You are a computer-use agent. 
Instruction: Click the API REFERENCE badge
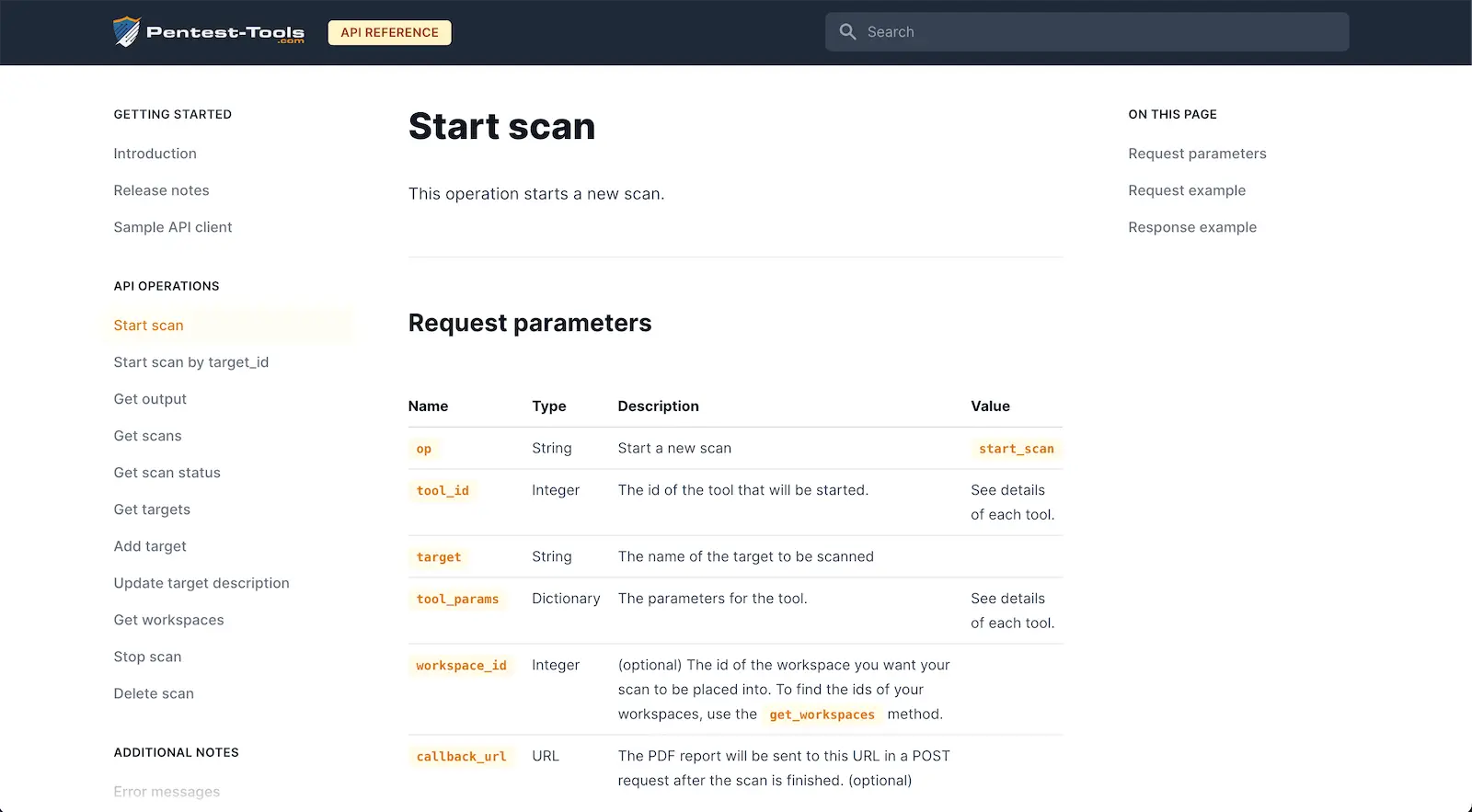tap(389, 33)
